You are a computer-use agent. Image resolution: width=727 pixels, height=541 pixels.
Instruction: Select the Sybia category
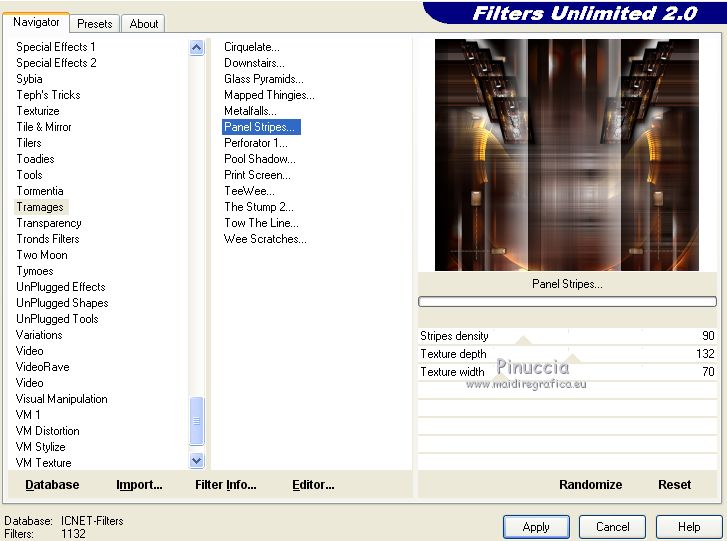[29, 79]
